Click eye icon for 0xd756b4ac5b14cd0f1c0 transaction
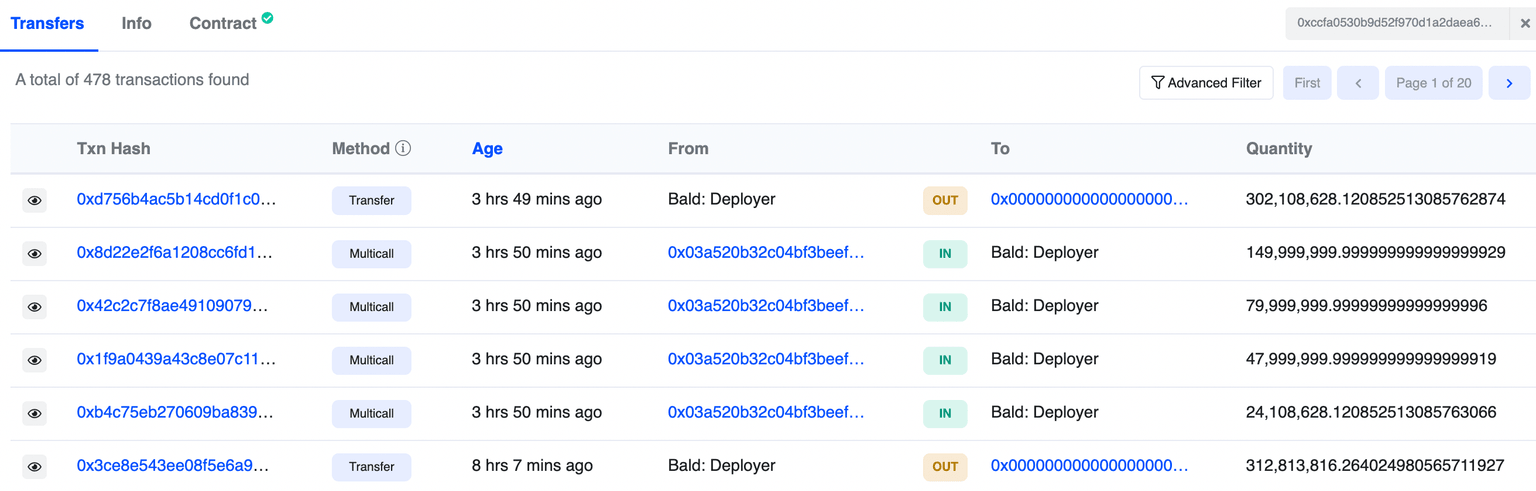Image resolution: width=1536 pixels, height=491 pixels. point(34,201)
